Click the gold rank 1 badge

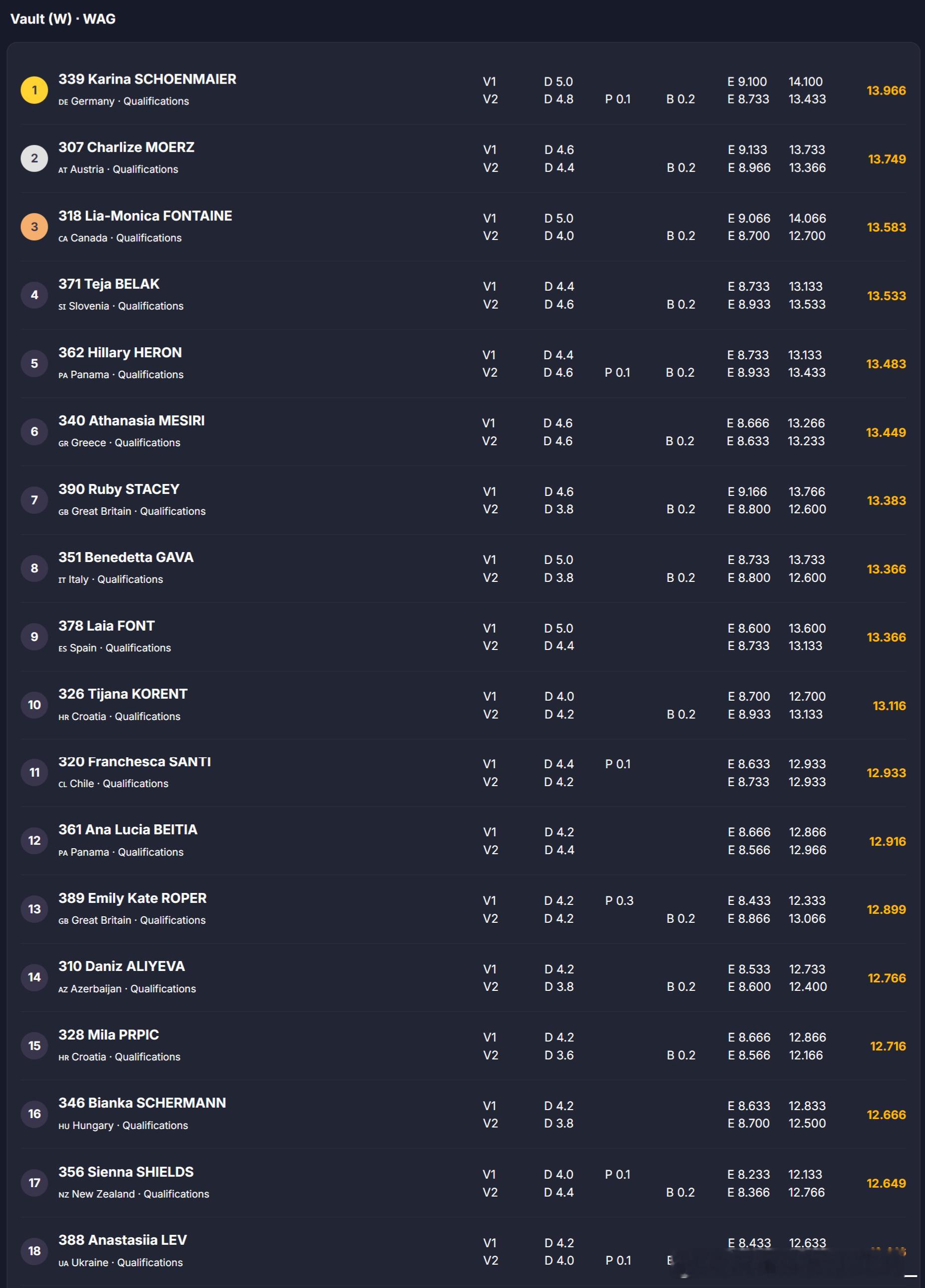34,90
